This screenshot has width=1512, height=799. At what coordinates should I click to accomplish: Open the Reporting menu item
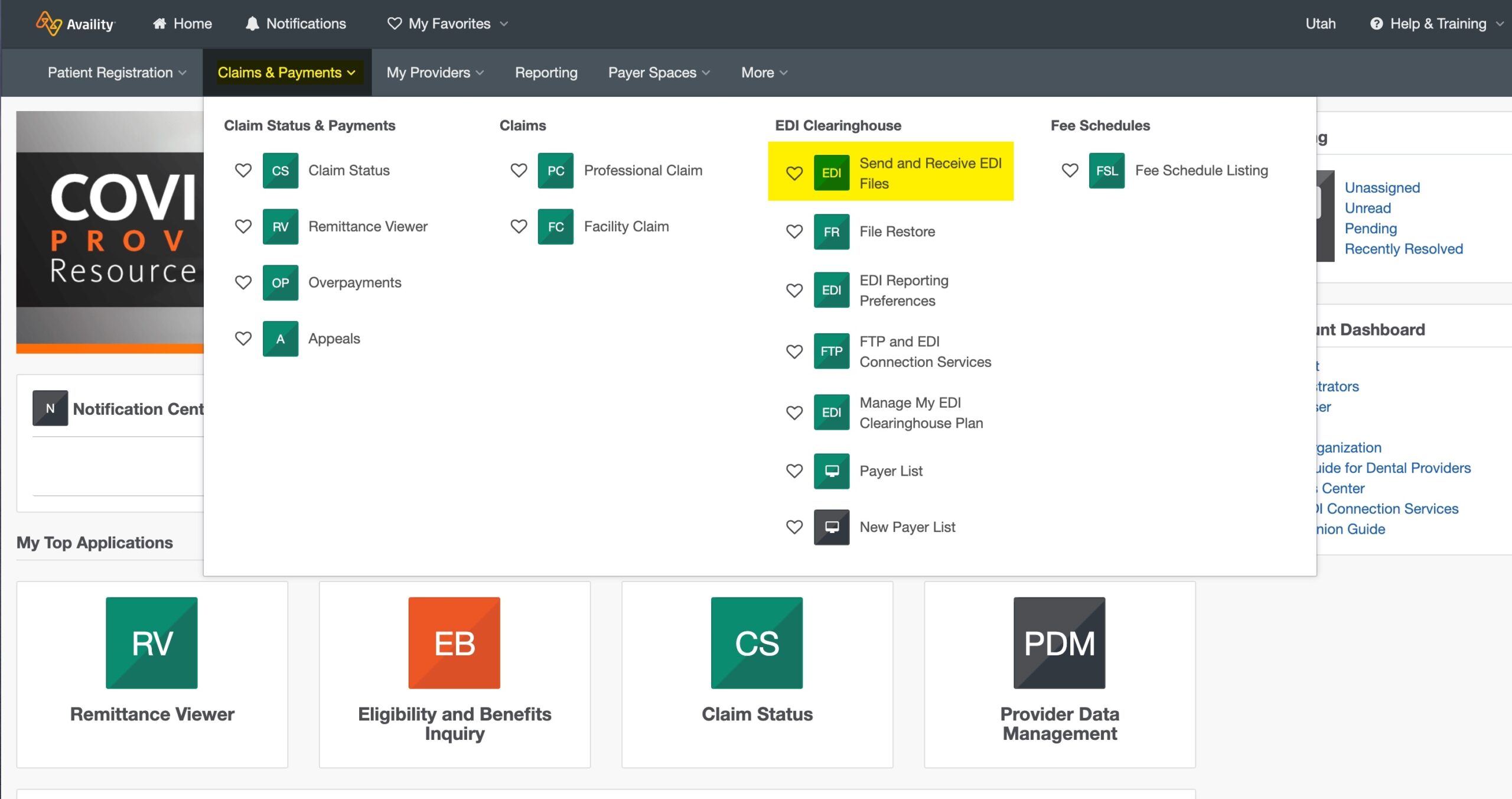(546, 72)
